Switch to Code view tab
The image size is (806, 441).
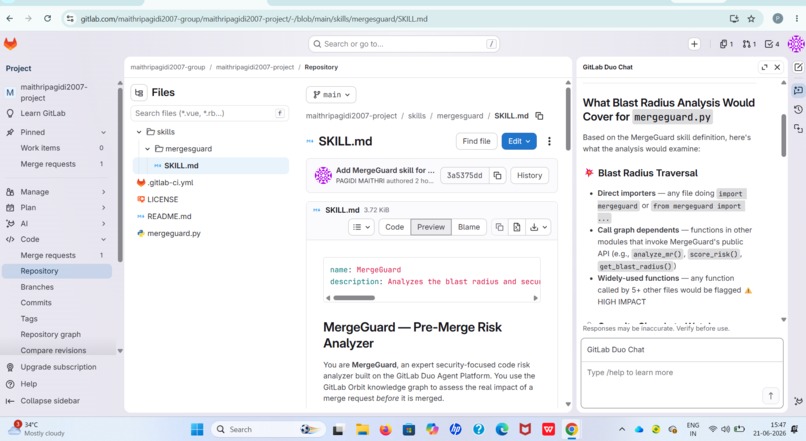394,227
